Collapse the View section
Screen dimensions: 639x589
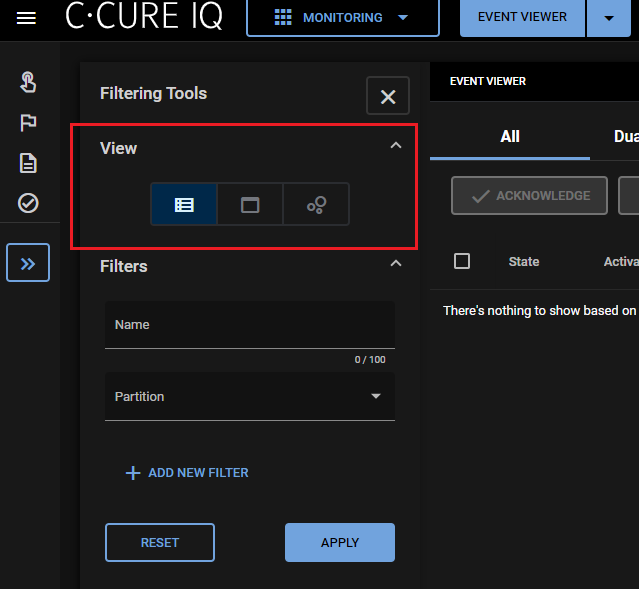point(395,147)
